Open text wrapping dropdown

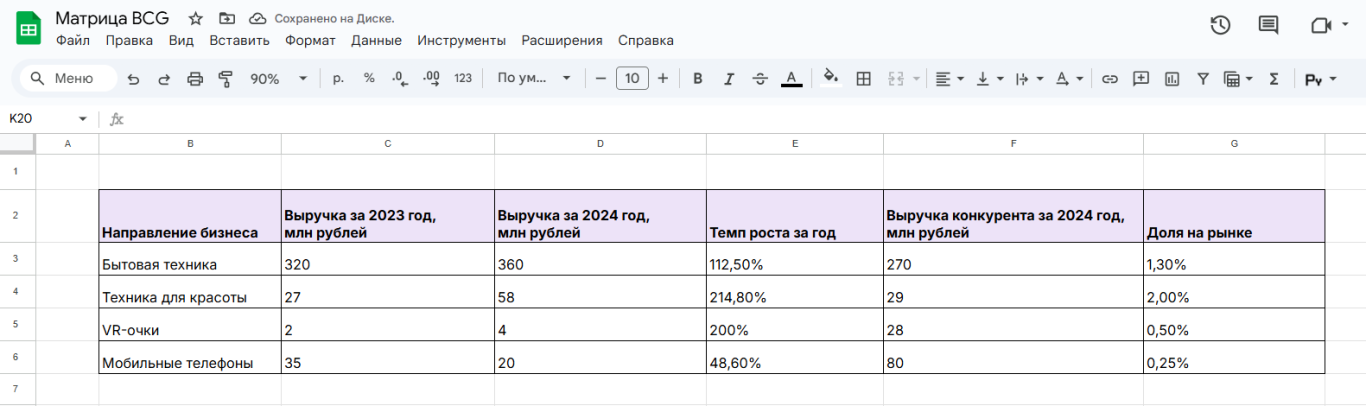[1029, 78]
